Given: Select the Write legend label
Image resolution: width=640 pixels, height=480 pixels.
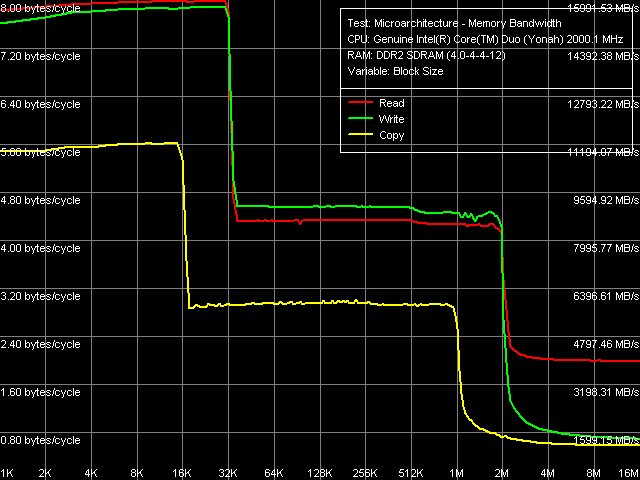Looking at the screenshot, I should coord(392,119).
